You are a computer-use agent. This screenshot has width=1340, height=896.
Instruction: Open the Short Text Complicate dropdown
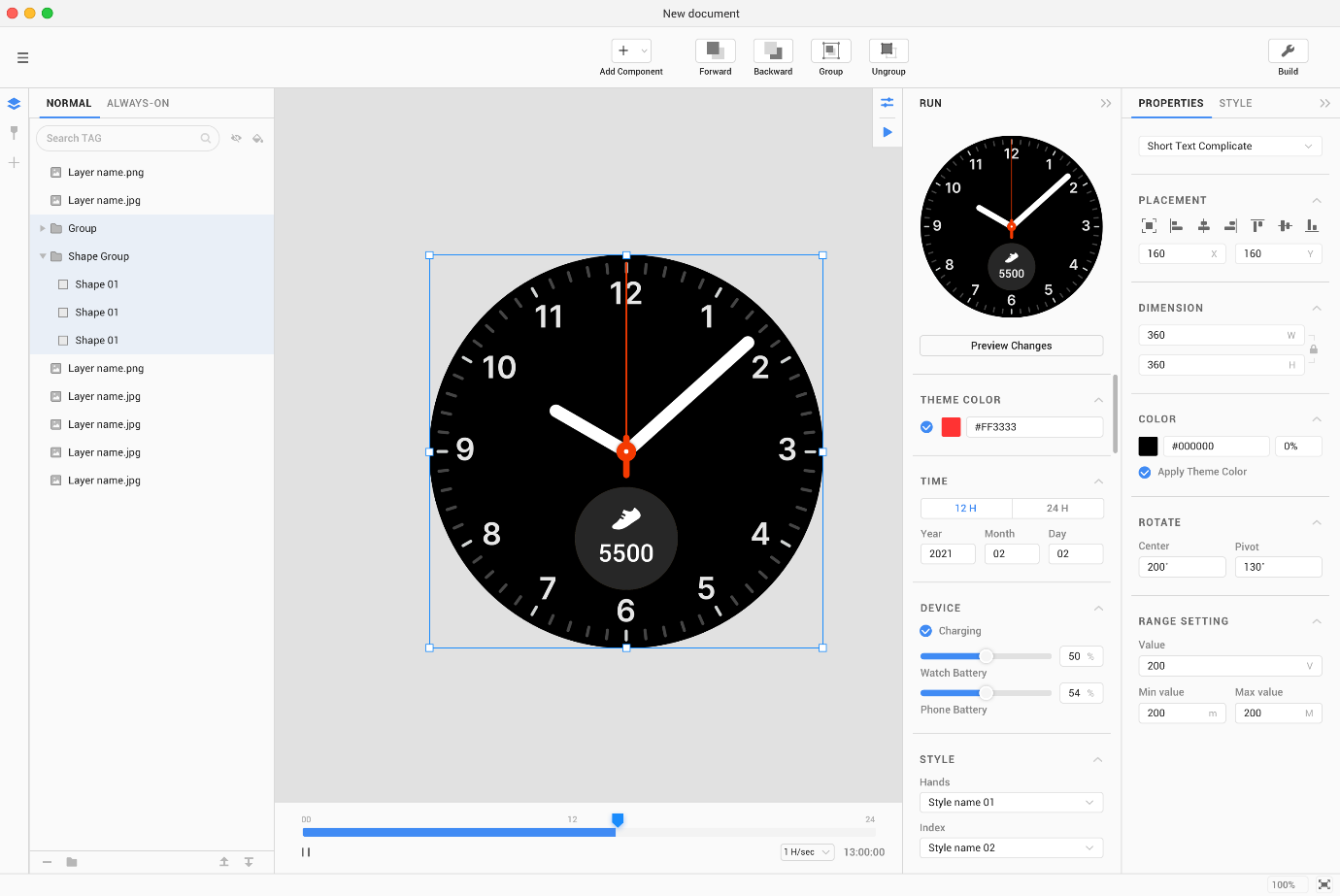tap(1228, 147)
